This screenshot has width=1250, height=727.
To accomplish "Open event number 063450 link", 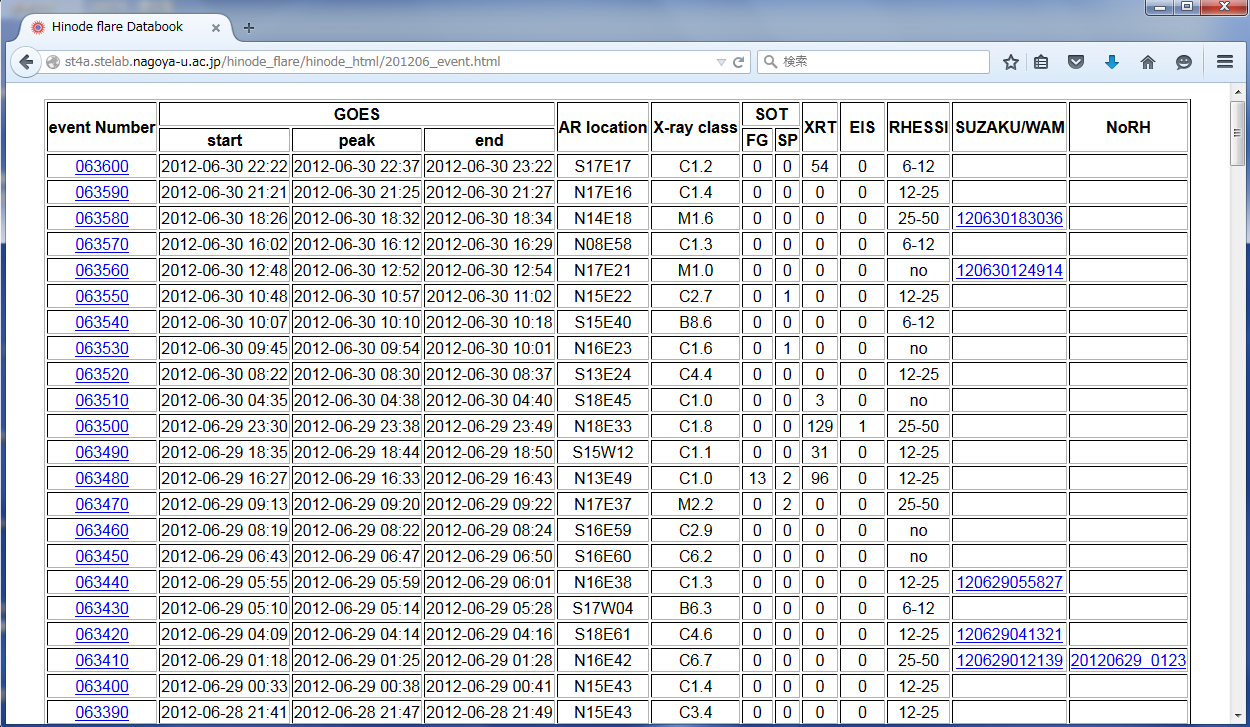I will [102, 556].
